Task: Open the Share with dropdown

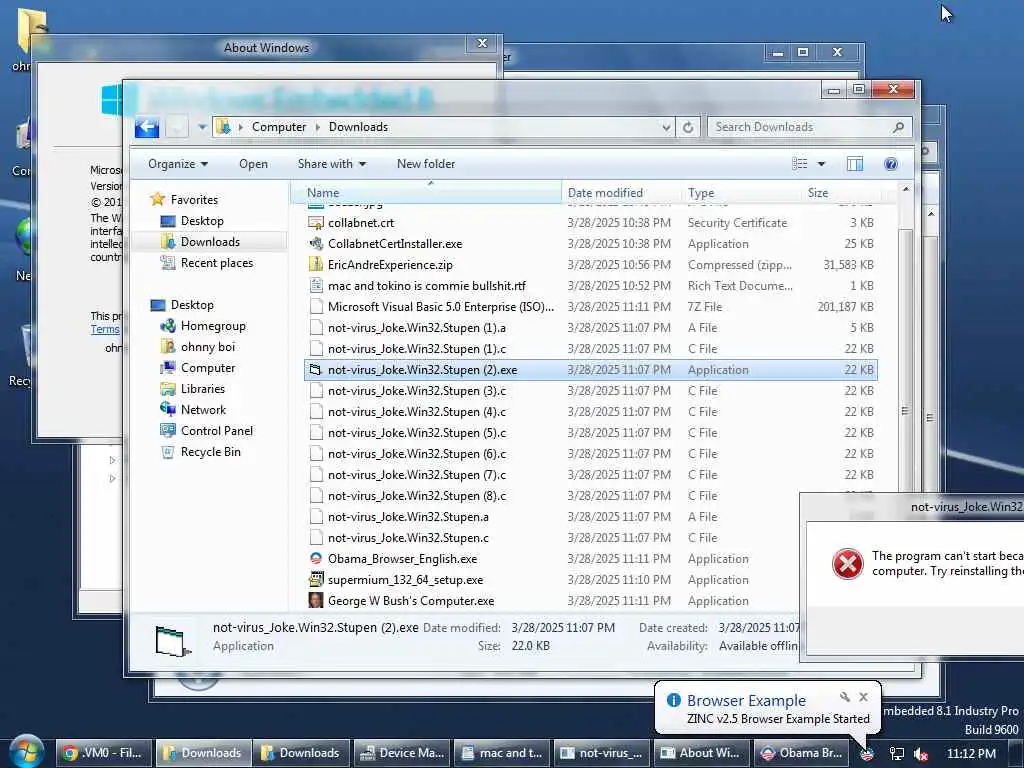Action: 332,164
